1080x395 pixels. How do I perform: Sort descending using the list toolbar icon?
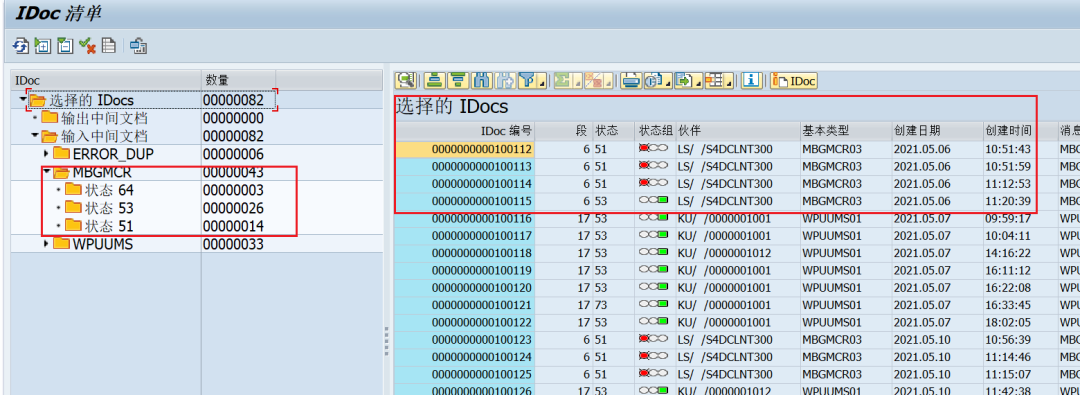click(x=458, y=81)
